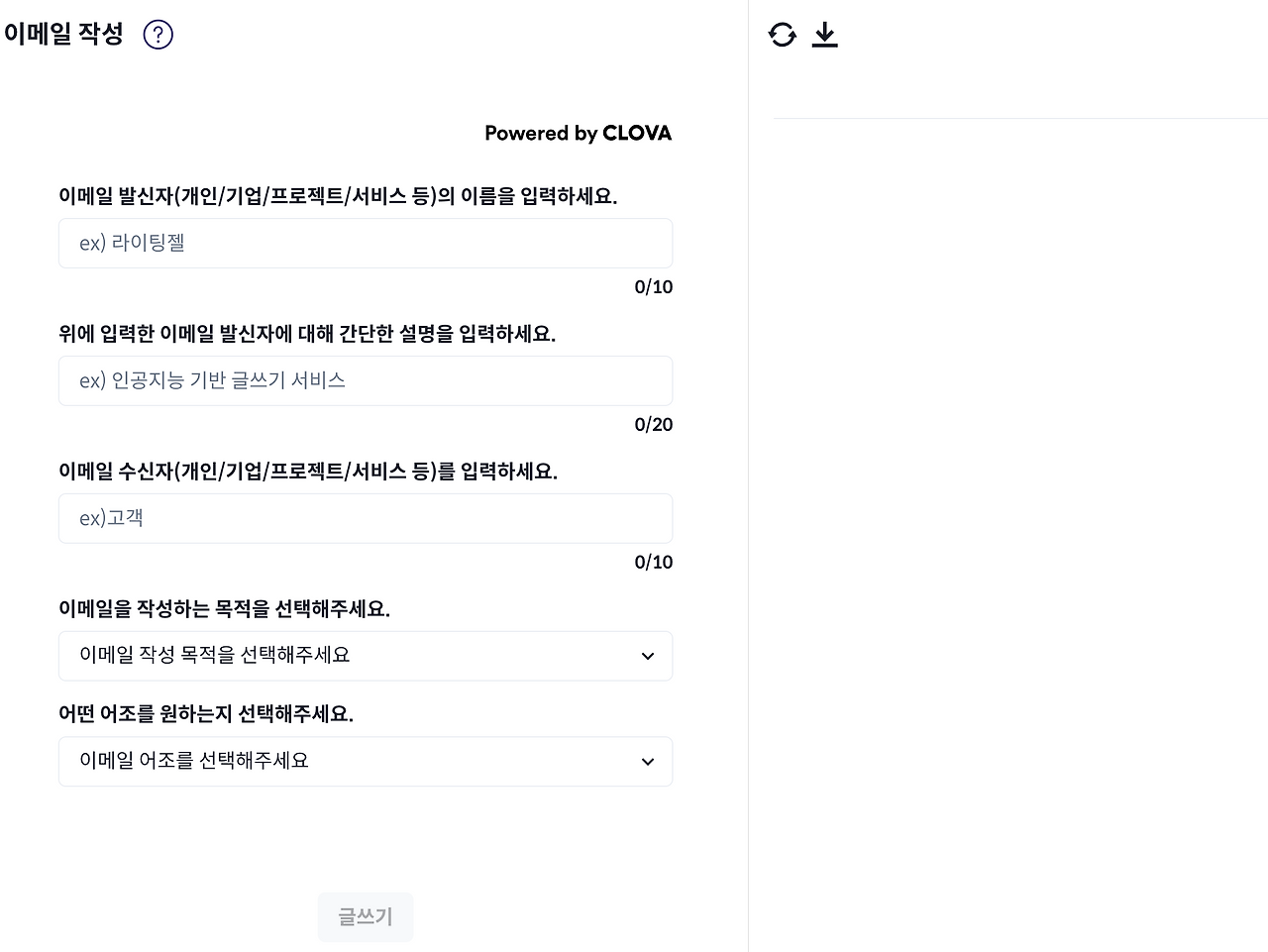Click the Powered by CLOVA label
This screenshot has width=1268, height=952.
[x=578, y=133]
